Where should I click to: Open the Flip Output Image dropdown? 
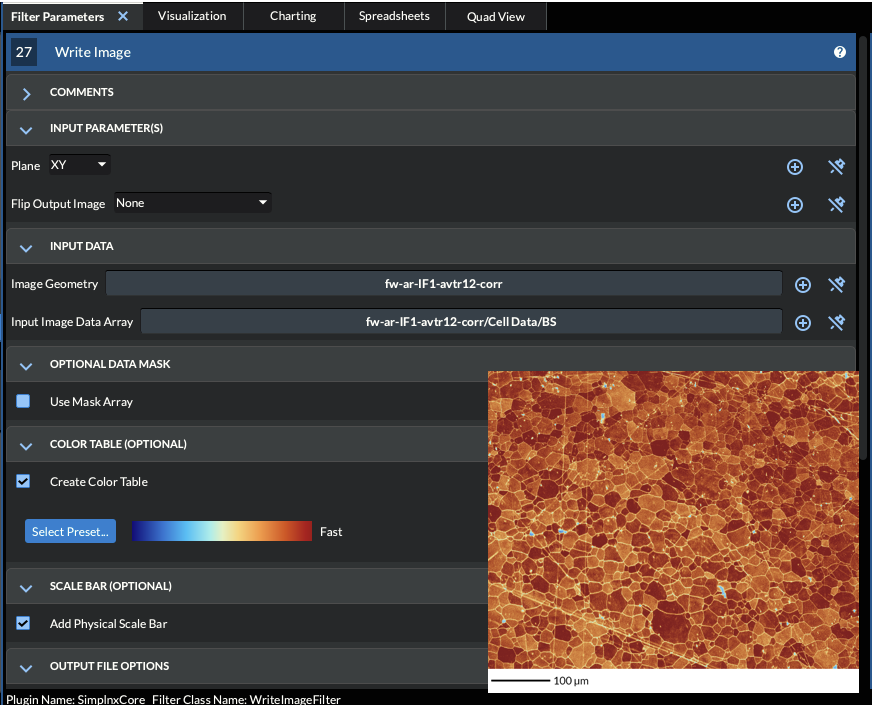(x=192, y=202)
